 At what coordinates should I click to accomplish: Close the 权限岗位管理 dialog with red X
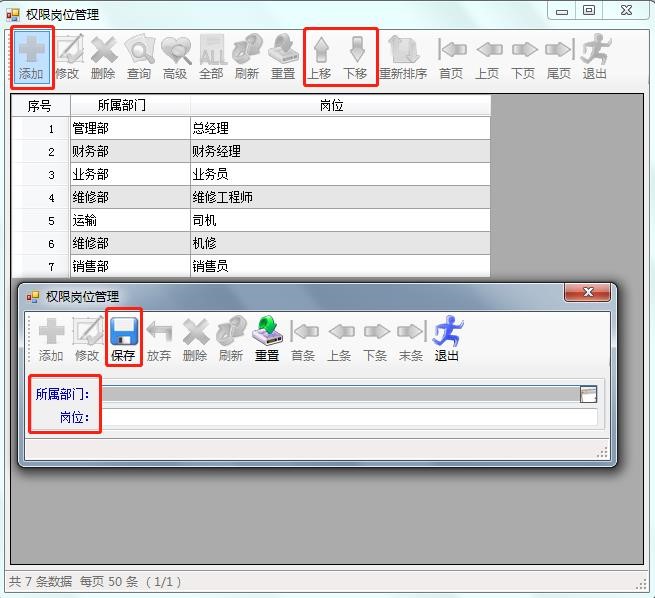[588, 292]
